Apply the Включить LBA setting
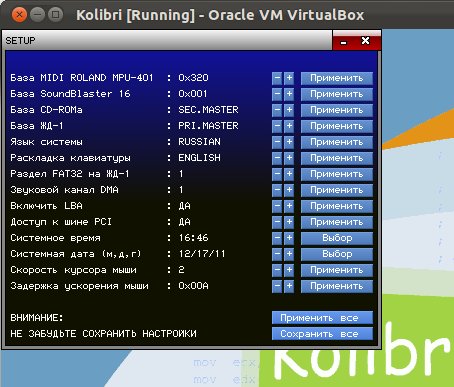Image resolution: width=454 pixels, height=387 pixels. [x=337, y=206]
